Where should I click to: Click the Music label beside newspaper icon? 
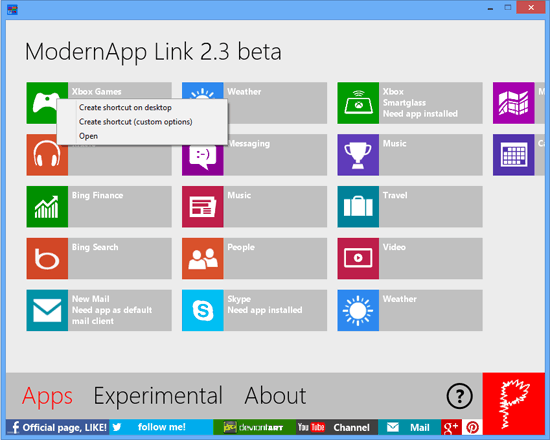click(239, 195)
